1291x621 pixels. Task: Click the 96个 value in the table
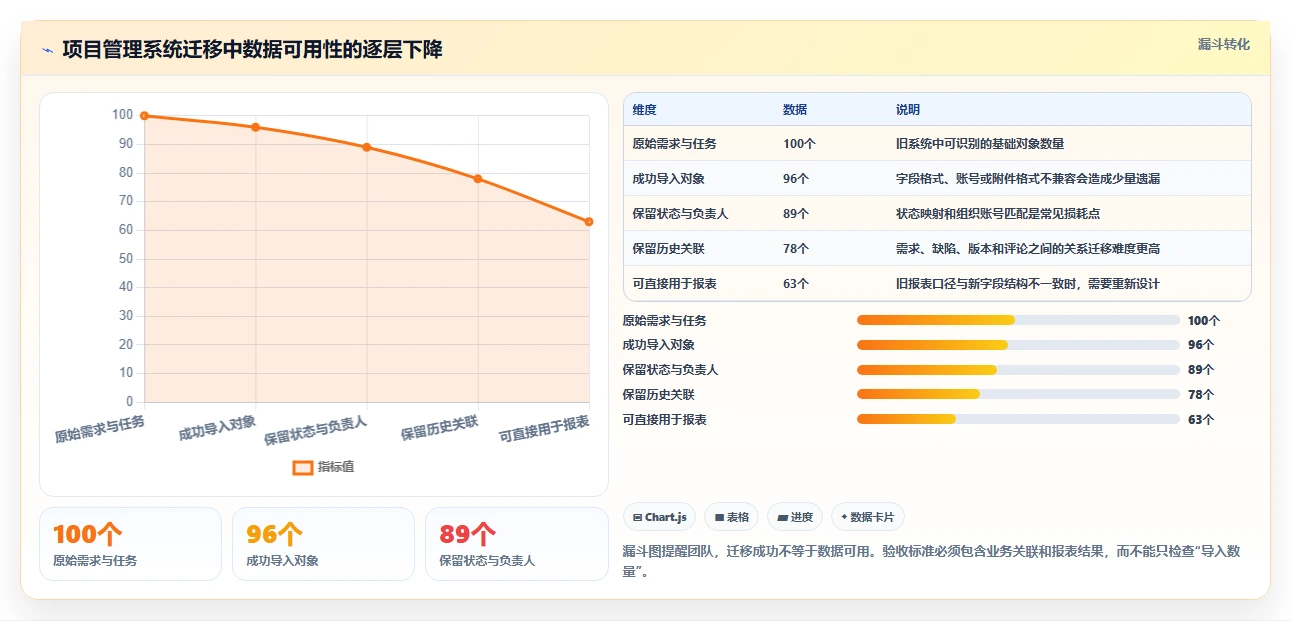pyautogui.click(x=796, y=179)
